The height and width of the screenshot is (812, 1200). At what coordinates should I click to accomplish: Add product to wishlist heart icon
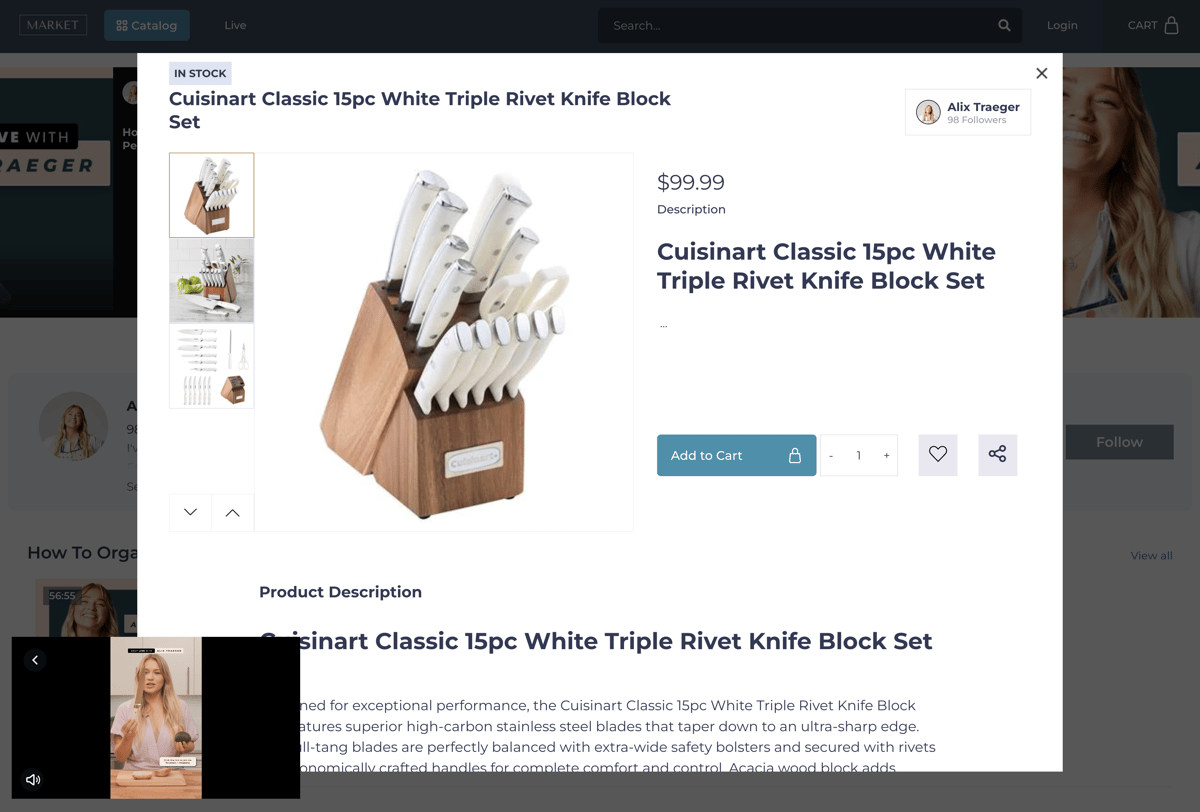pyautogui.click(x=938, y=455)
